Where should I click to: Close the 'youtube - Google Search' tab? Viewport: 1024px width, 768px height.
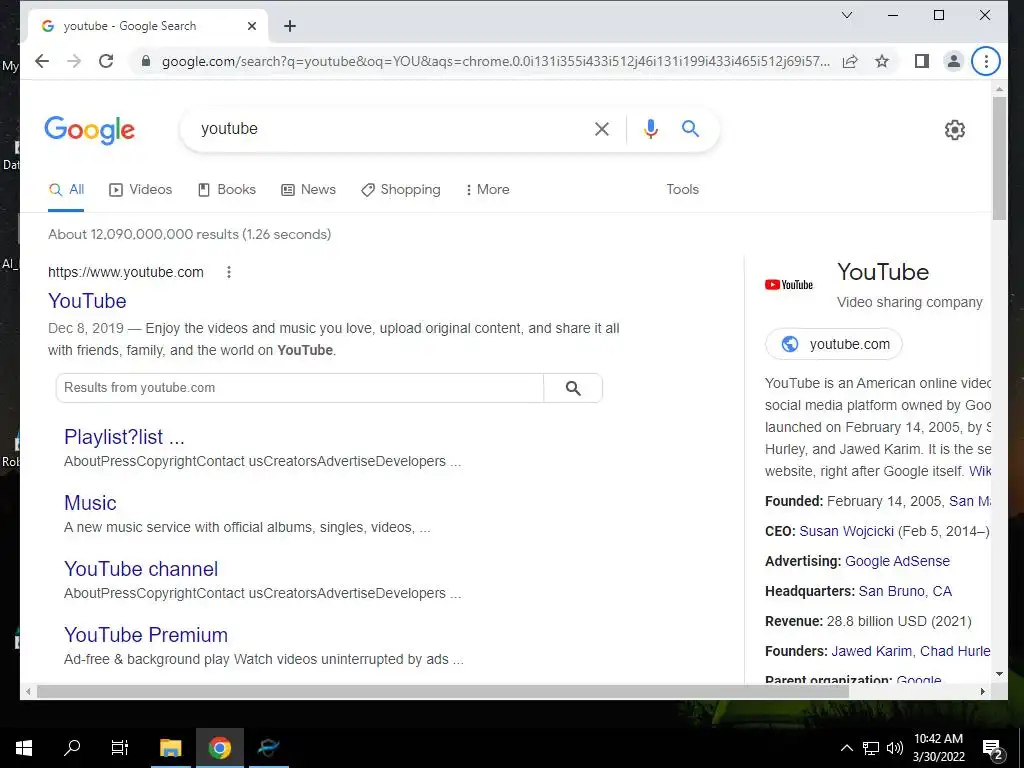click(x=252, y=26)
